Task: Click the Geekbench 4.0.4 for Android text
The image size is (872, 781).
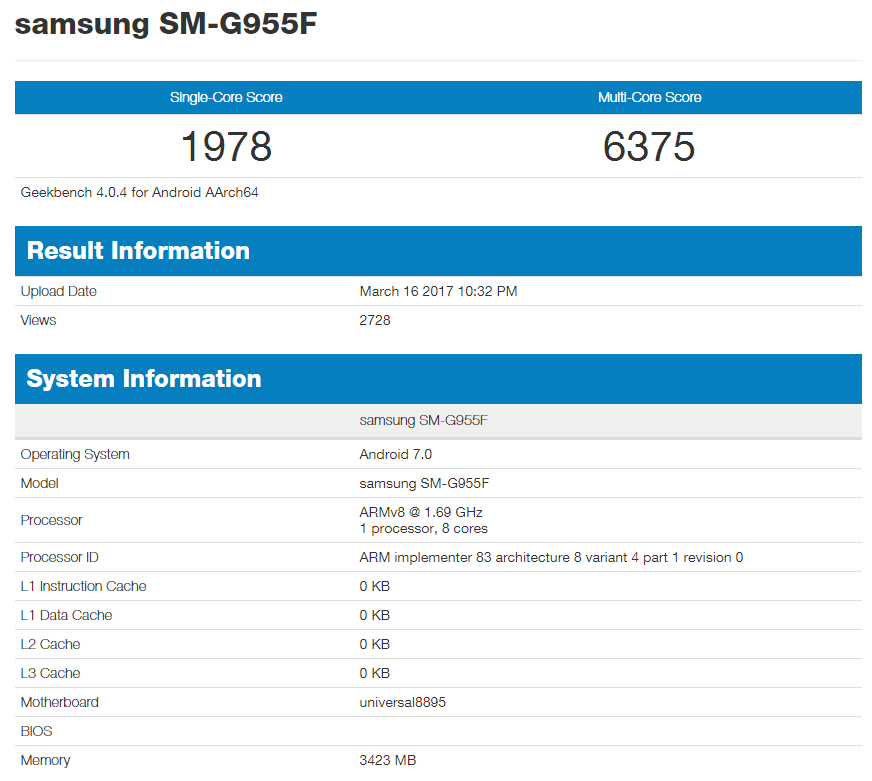Action: coord(140,192)
